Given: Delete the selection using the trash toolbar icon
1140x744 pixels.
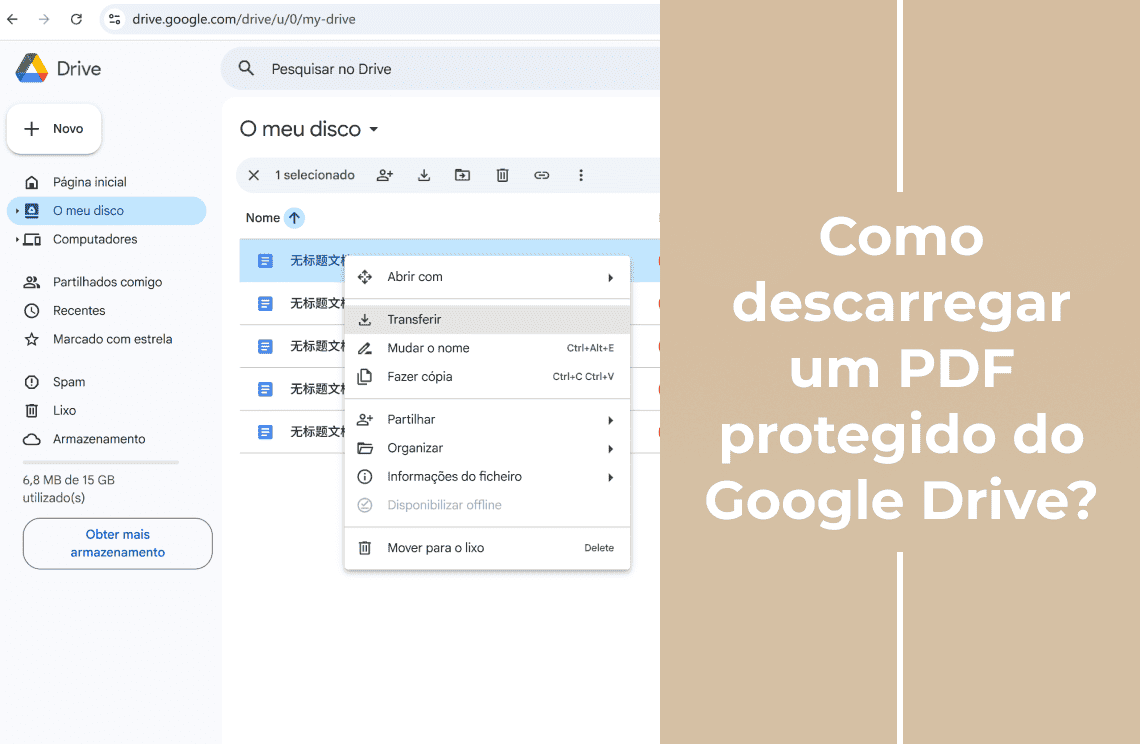Looking at the screenshot, I should (502, 175).
